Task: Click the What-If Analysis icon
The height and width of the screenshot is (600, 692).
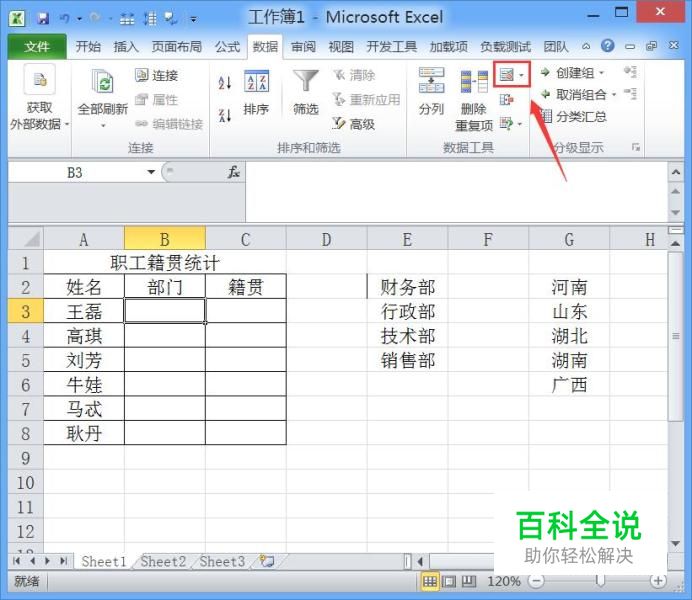Action: pyautogui.click(x=507, y=124)
